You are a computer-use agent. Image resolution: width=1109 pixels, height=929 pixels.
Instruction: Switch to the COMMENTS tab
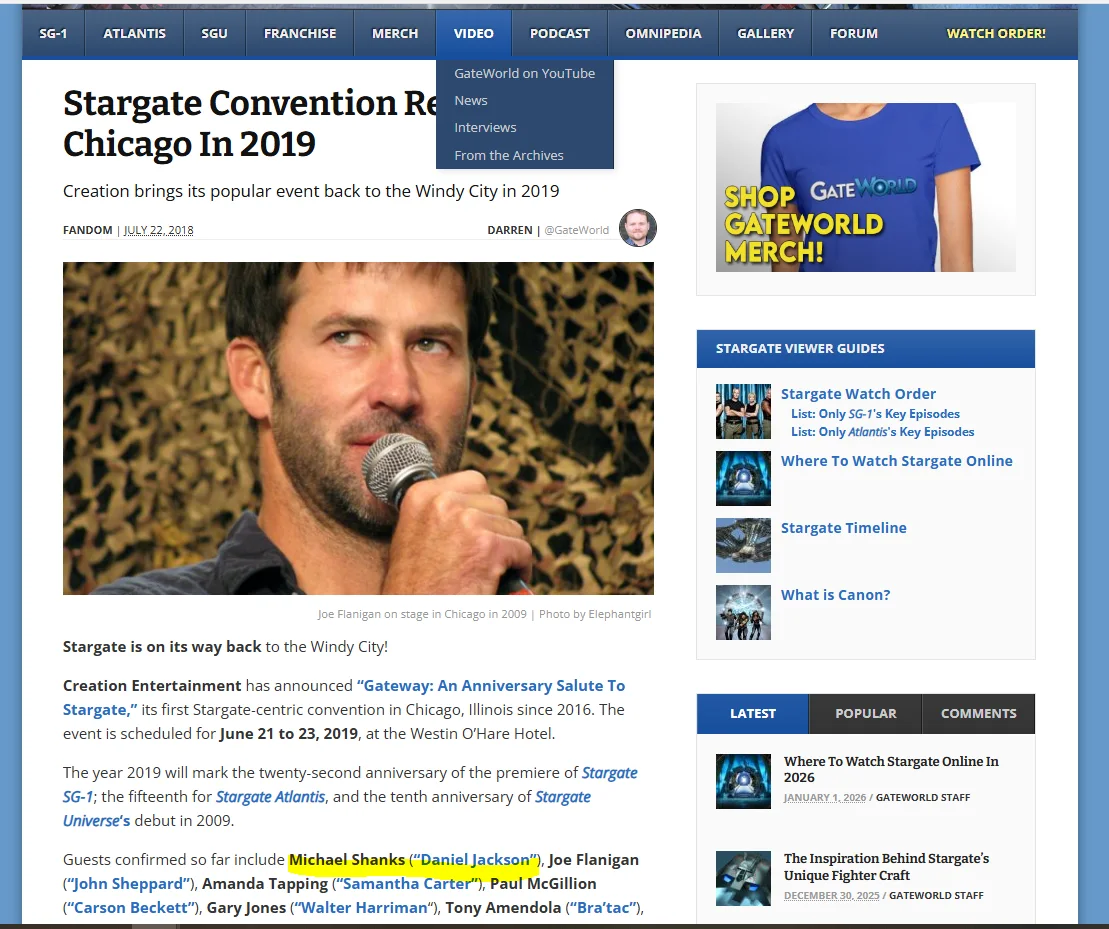point(978,713)
